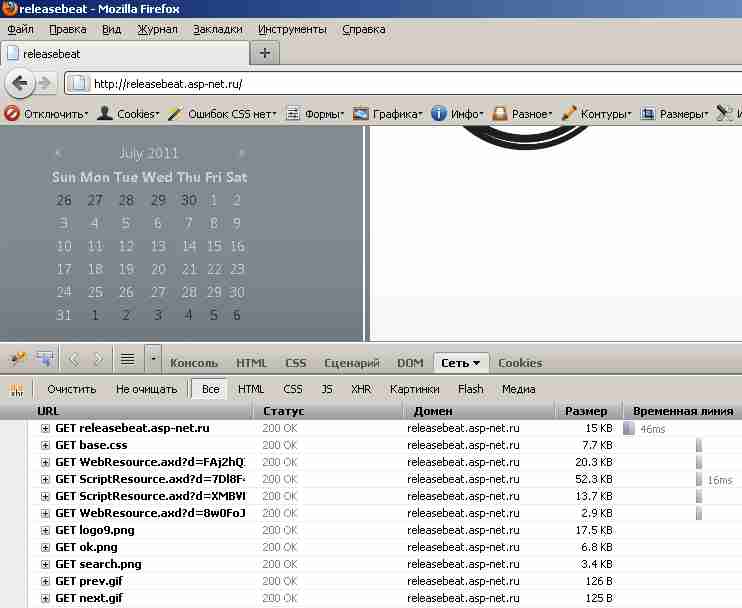This screenshot has height=608, width=742.
Task: Click Firebug forward history arrow
Action: [x=98, y=360]
